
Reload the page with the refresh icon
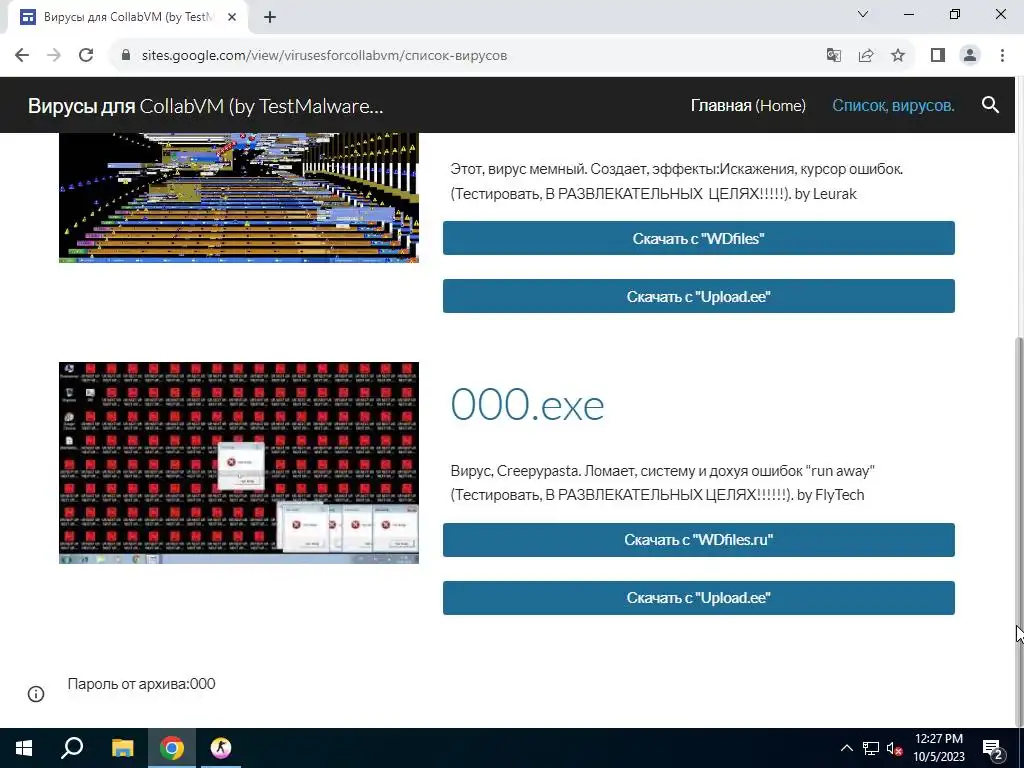[86, 55]
